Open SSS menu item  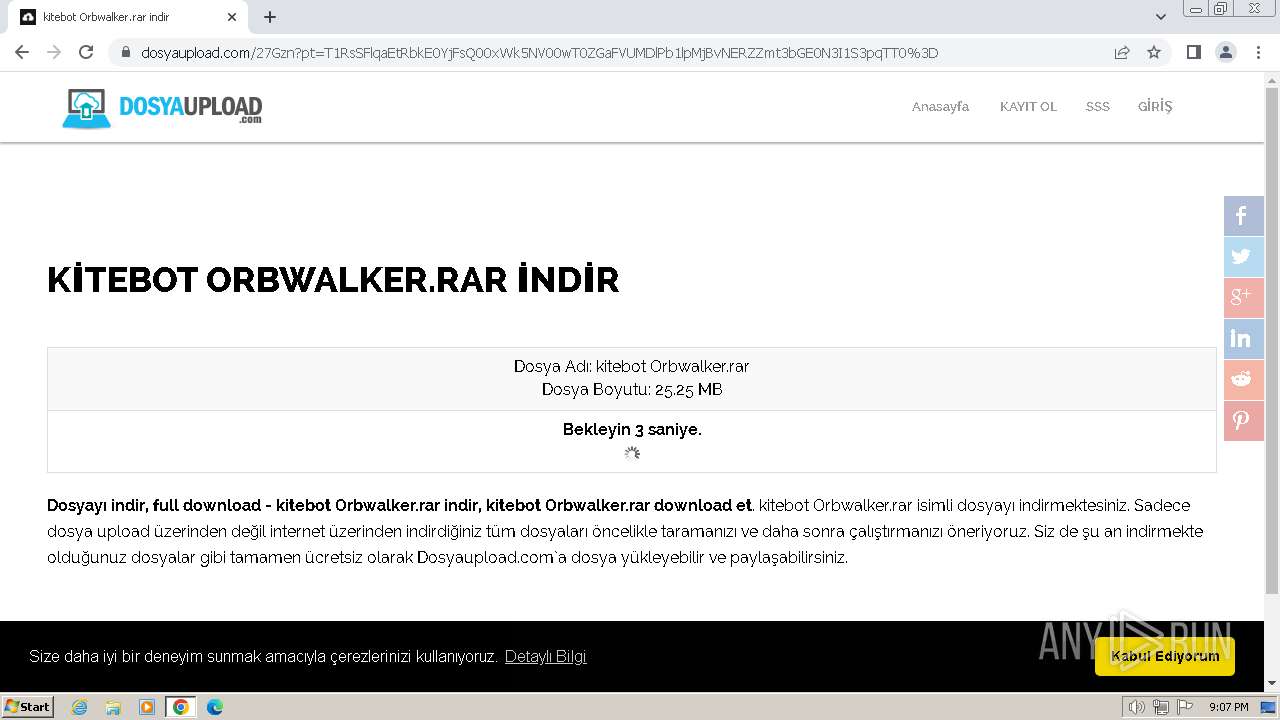[x=1098, y=106]
